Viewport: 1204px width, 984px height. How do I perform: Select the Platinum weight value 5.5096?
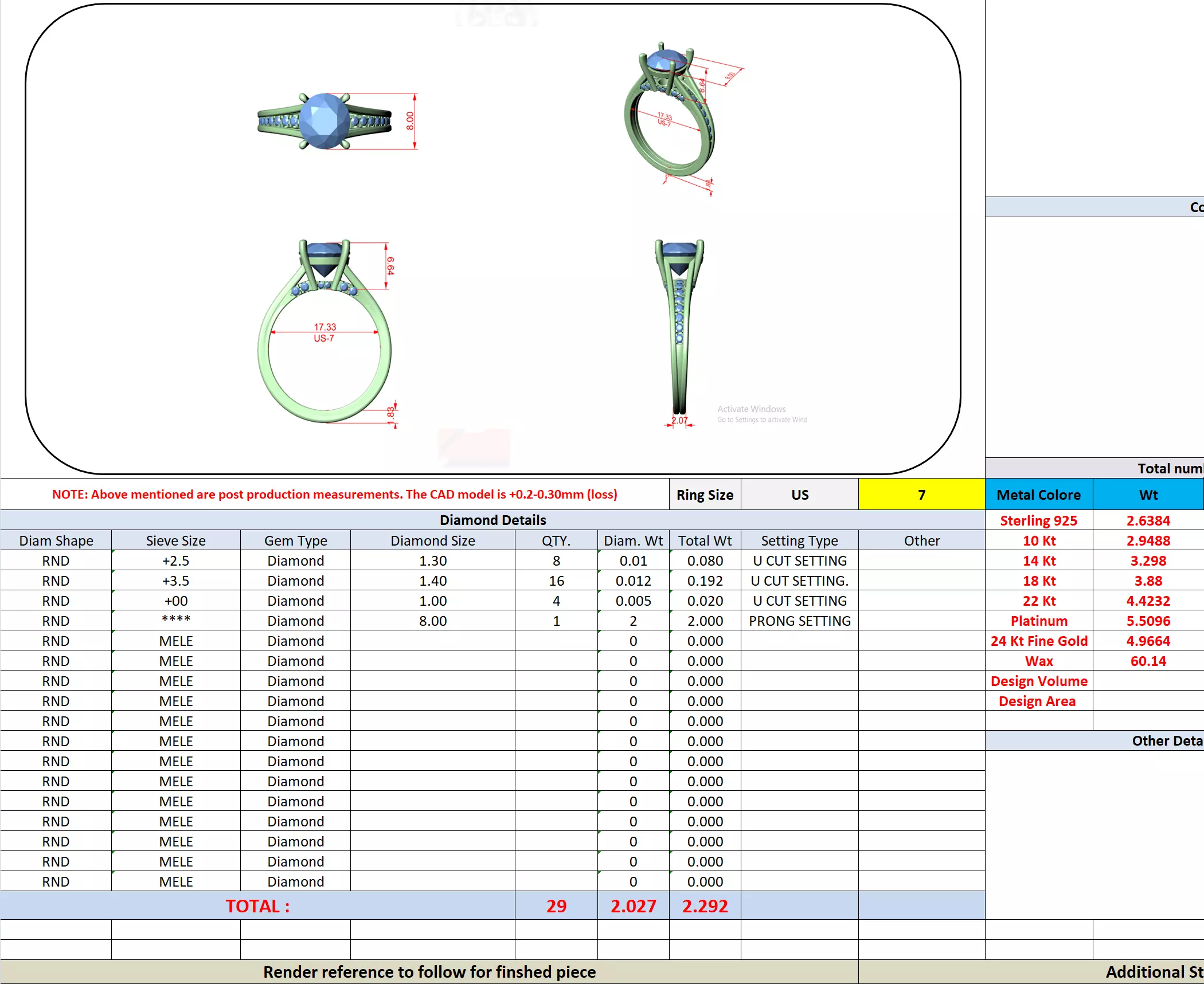[x=1148, y=621]
